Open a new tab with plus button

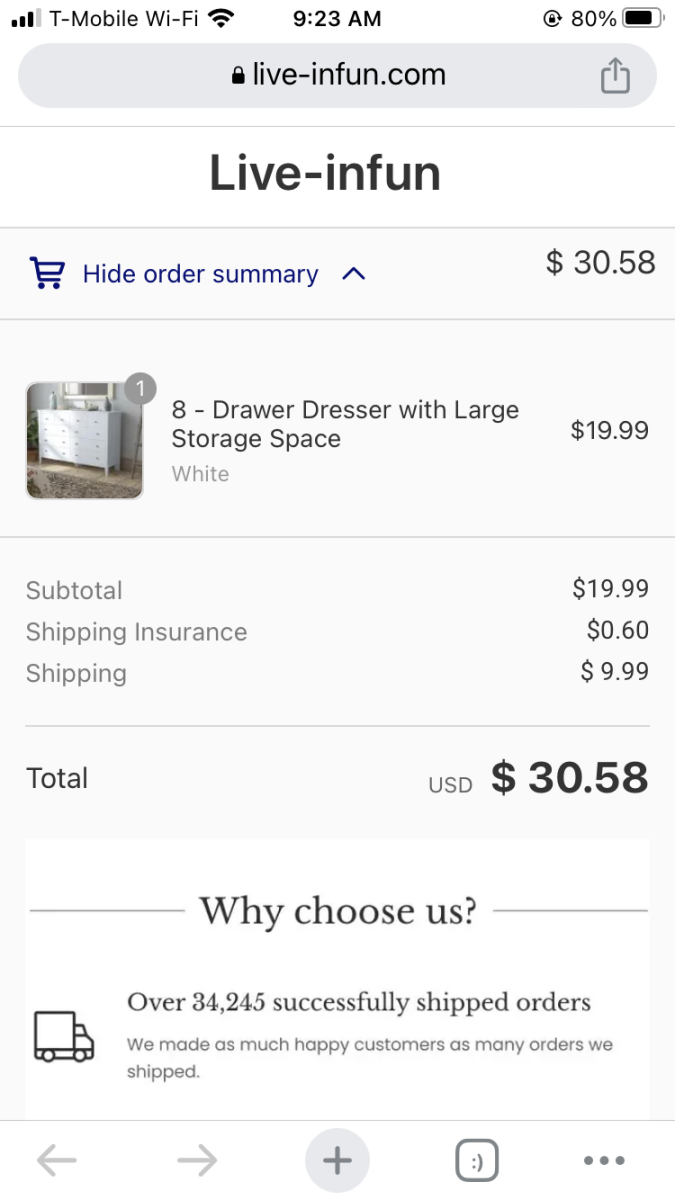point(337,1160)
